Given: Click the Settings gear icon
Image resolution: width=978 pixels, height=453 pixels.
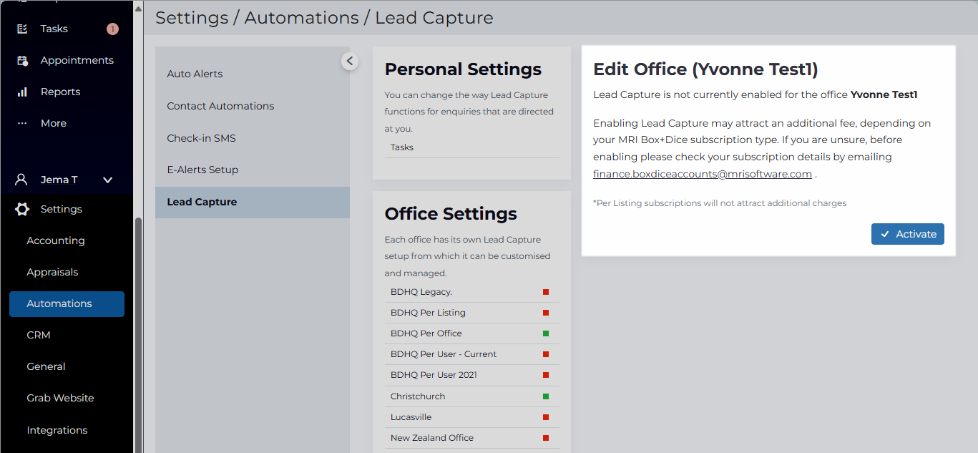Looking at the screenshot, I should pos(22,209).
